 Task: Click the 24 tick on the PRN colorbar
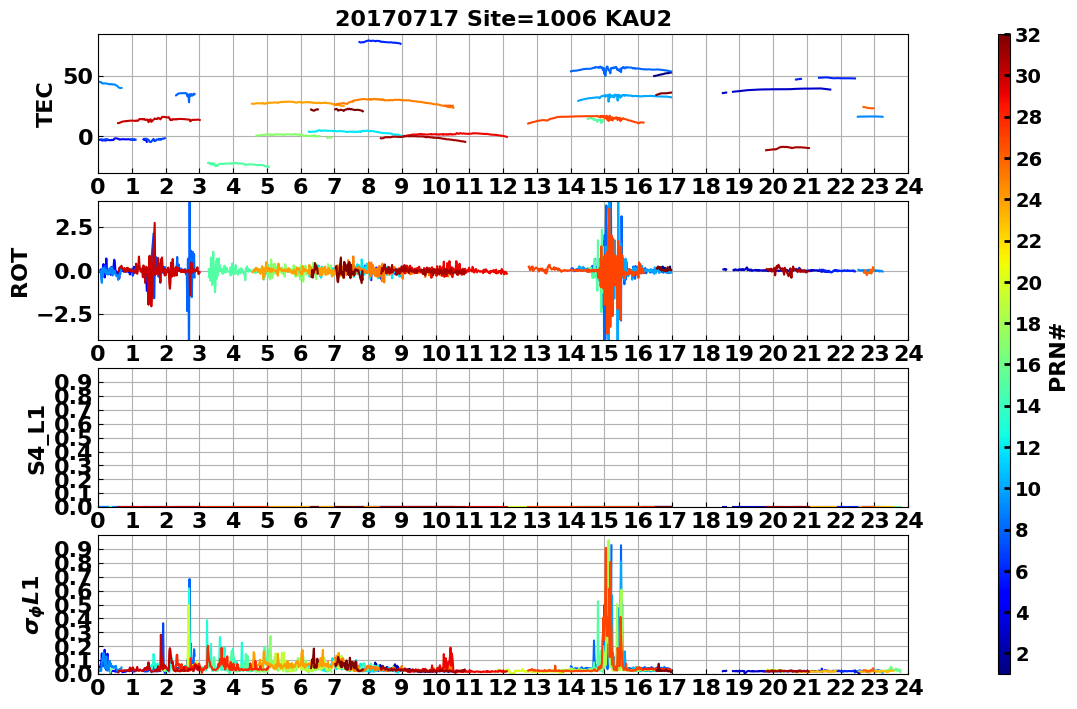click(x=1028, y=200)
